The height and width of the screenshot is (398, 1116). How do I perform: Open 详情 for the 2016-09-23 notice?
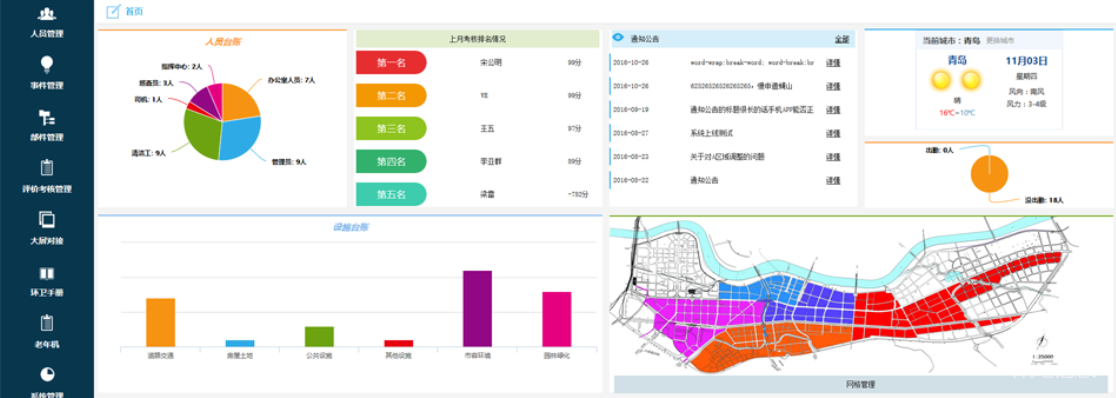(x=833, y=157)
